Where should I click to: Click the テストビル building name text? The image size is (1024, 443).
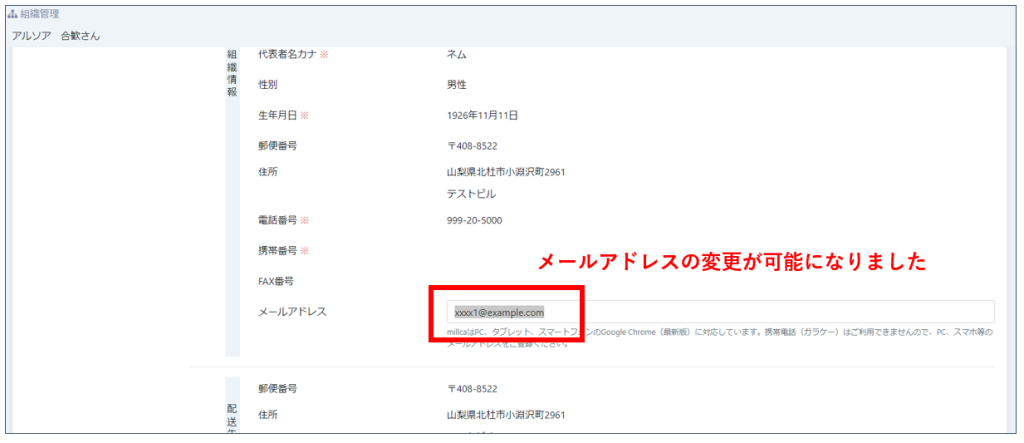(x=471, y=194)
